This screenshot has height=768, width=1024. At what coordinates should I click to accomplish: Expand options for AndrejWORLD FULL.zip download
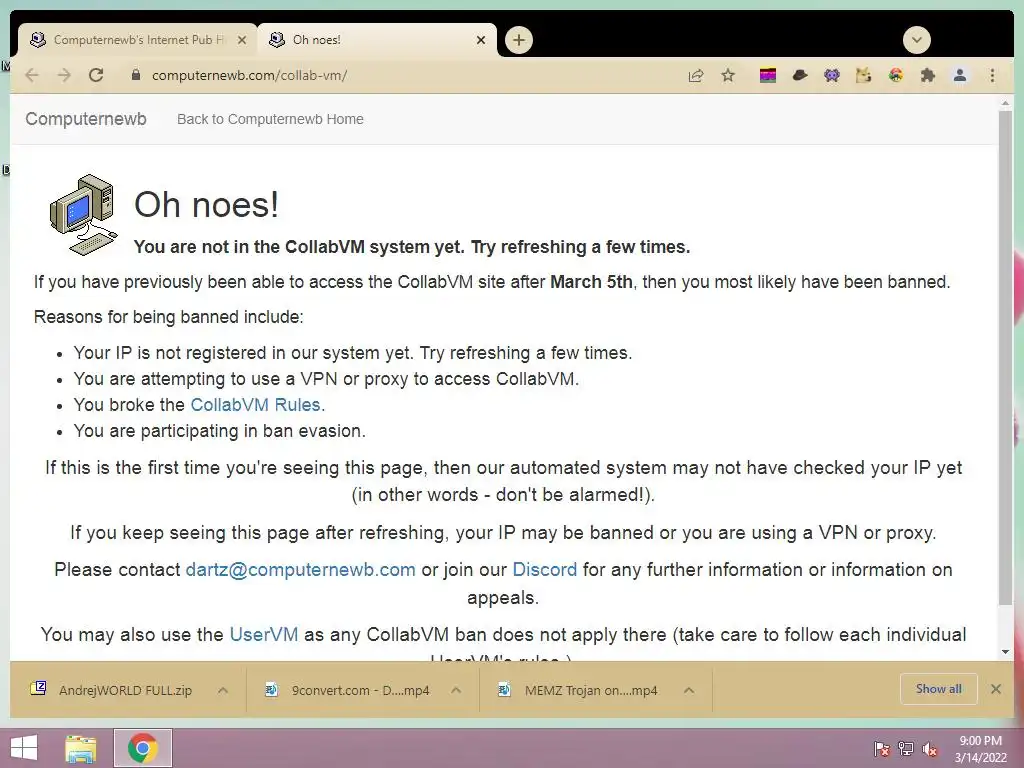tap(223, 690)
